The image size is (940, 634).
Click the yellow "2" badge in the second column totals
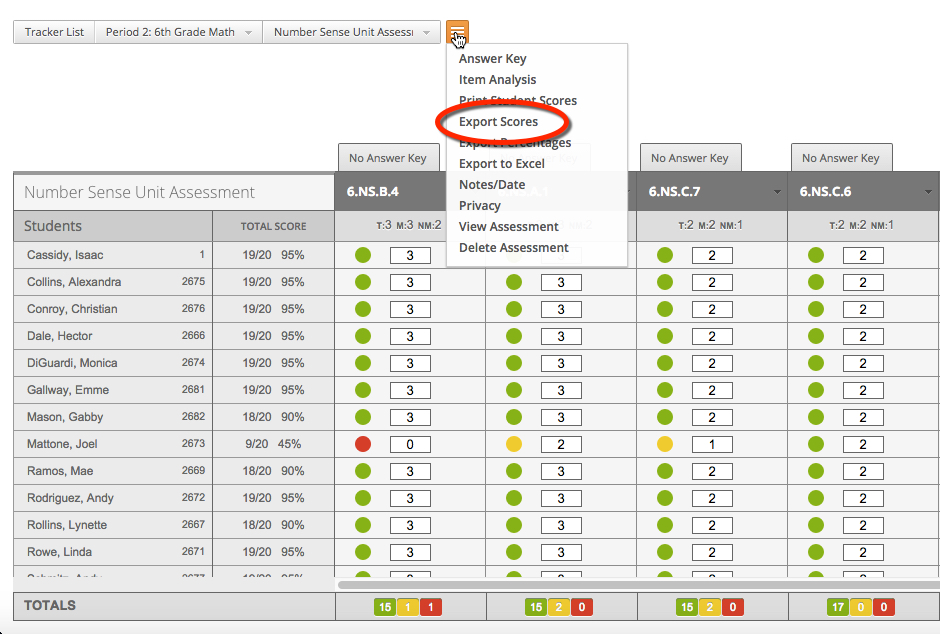(557, 606)
